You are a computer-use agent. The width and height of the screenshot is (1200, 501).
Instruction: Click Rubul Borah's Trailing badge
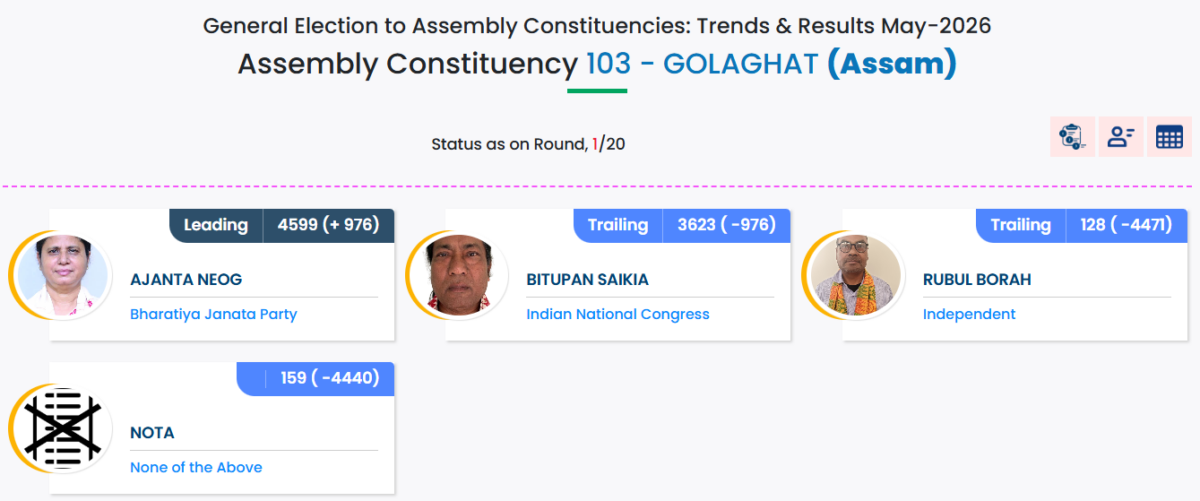click(x=1021, y=225)
